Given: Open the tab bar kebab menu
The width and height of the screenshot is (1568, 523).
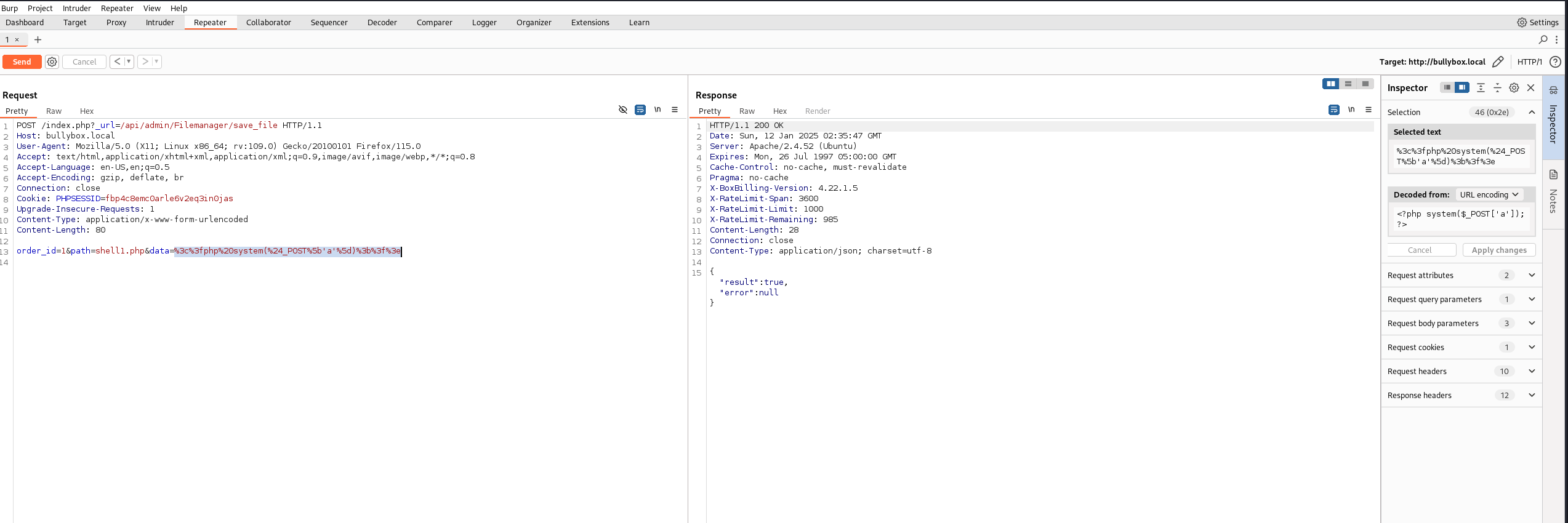Looking at the screenshot, I should click(1557, 39).
